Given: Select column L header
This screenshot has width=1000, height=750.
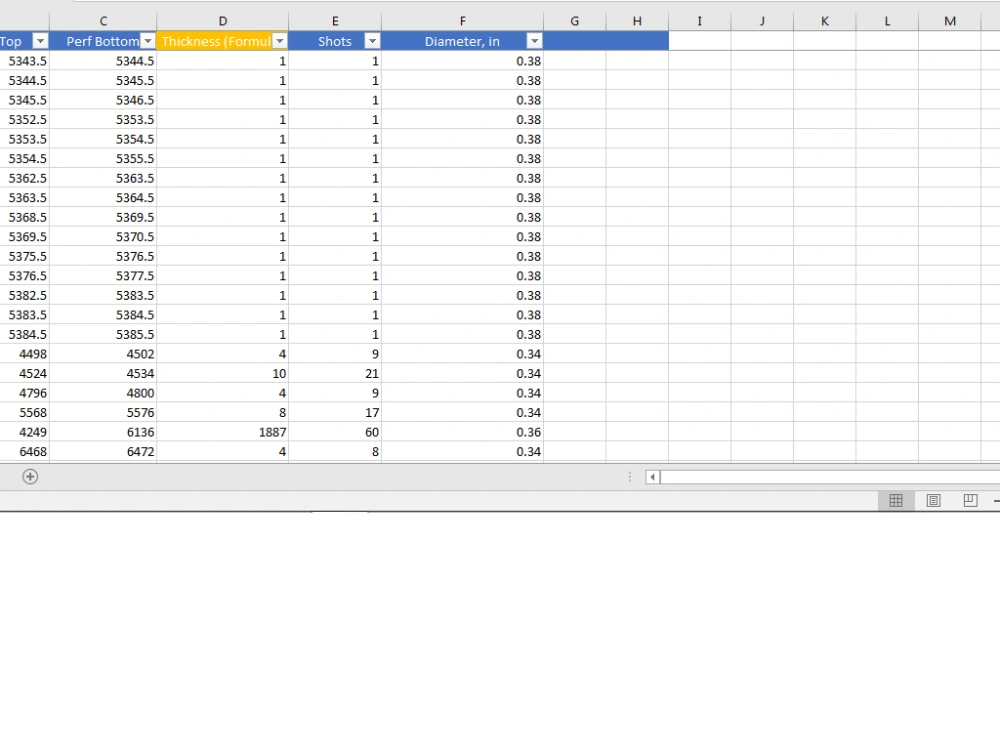Looking at the screenshot, I should point(887,21).
